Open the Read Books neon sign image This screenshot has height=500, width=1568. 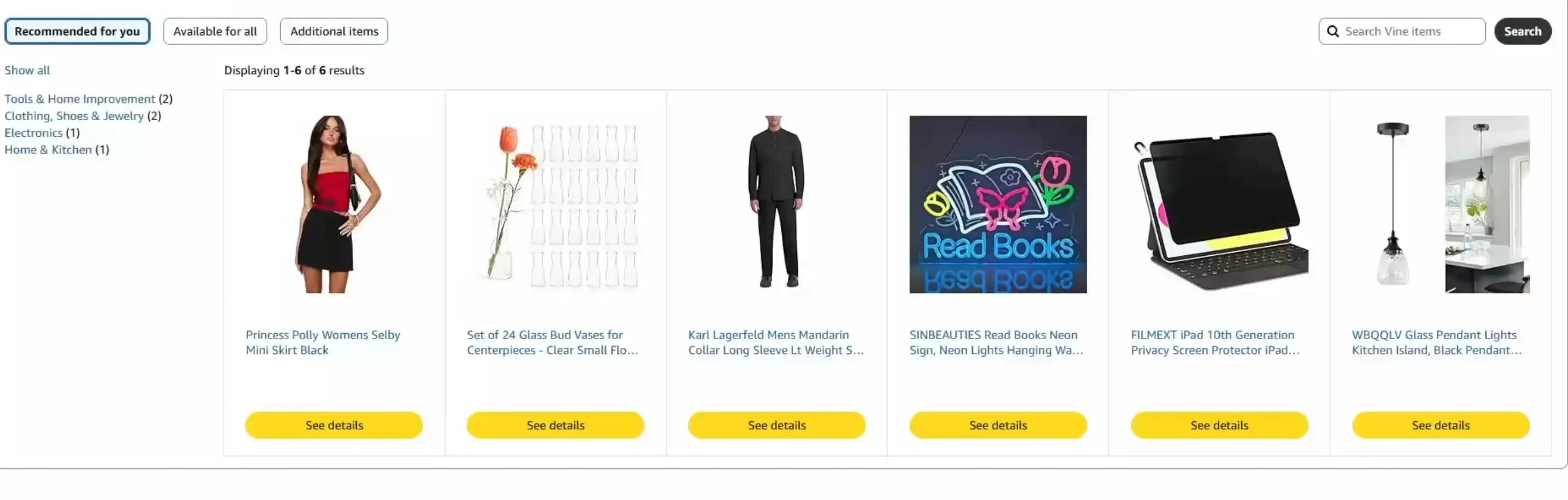[x=998, y=204]
